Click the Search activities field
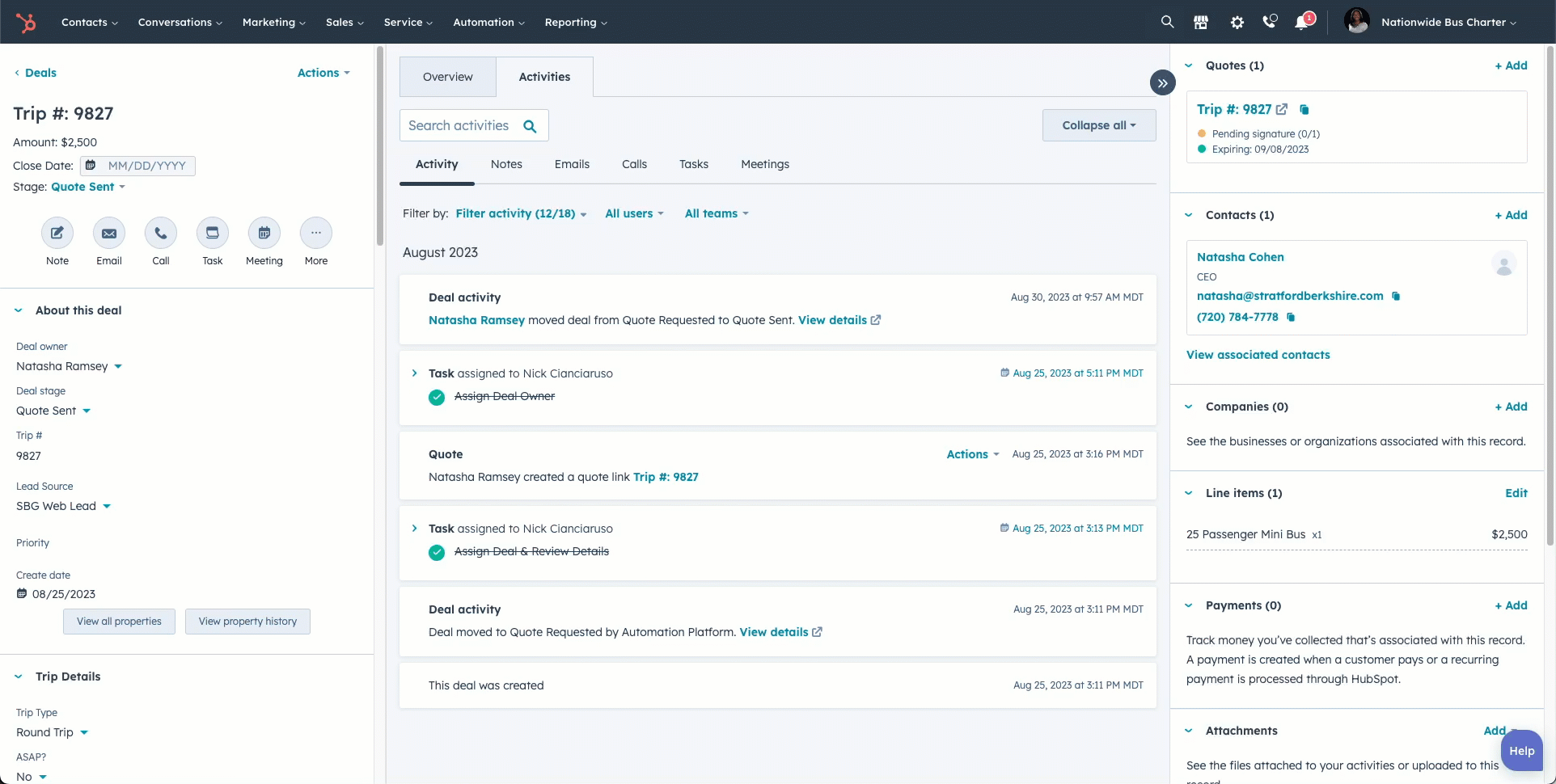1556x784 pixels. [x=459, y=126]
